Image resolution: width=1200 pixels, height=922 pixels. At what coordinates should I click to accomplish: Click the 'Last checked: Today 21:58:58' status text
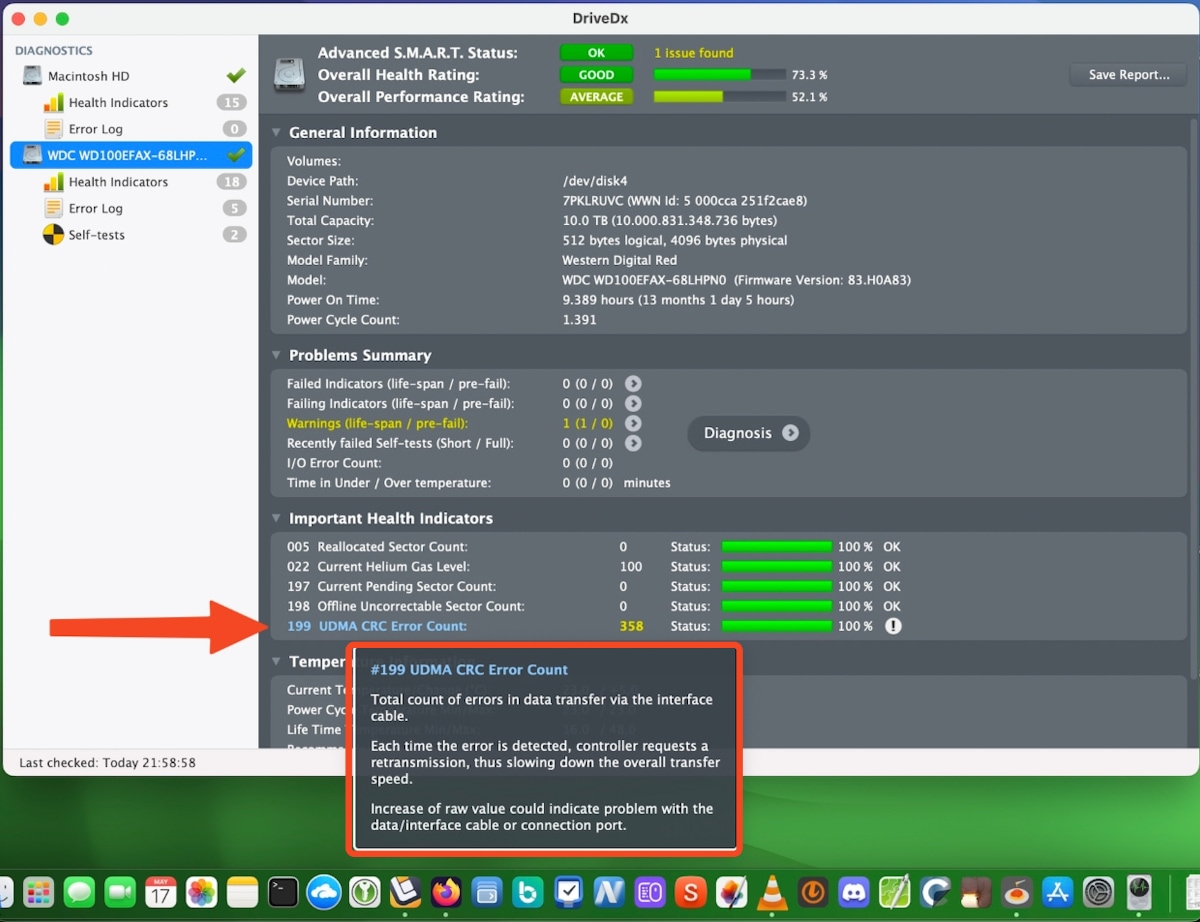pos(107,763)
